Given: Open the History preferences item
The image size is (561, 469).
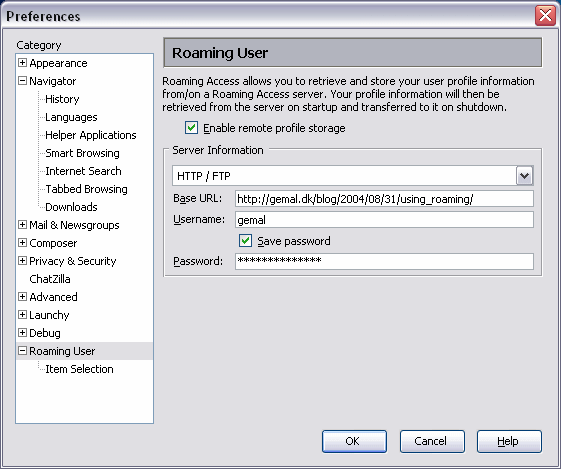Looking at the screenshot, I should (62, 99).
